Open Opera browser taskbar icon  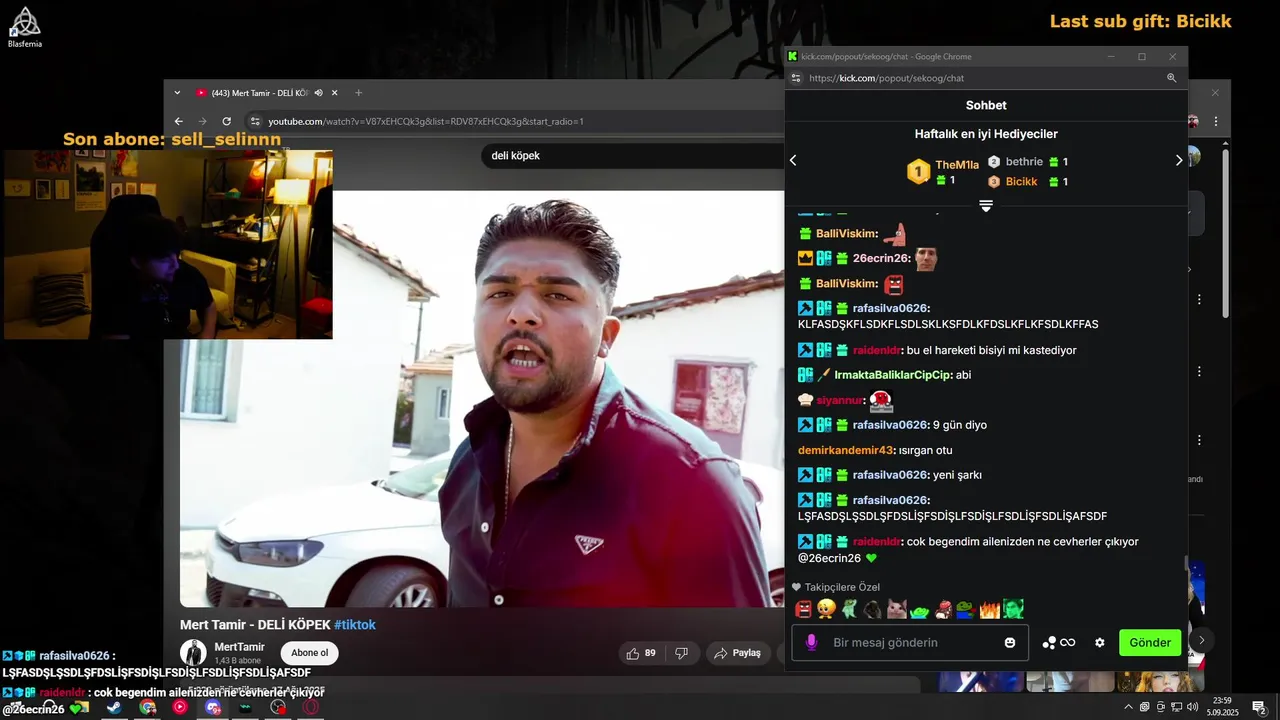click(311, 707)
